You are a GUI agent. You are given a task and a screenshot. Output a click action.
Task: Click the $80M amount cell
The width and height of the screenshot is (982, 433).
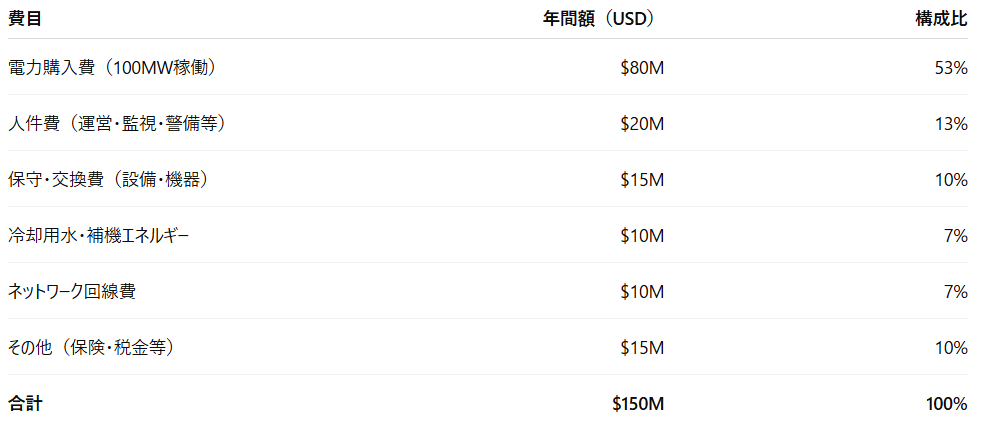click(643, 68)
